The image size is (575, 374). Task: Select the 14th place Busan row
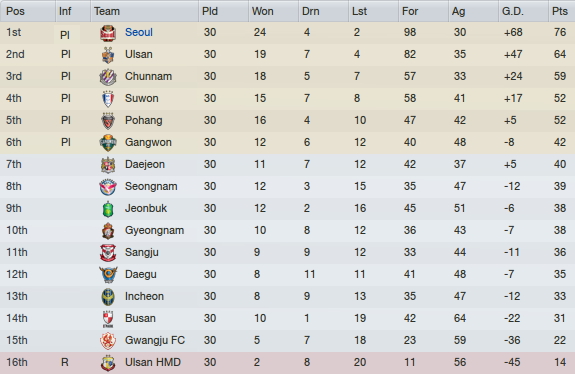point(288,319)
